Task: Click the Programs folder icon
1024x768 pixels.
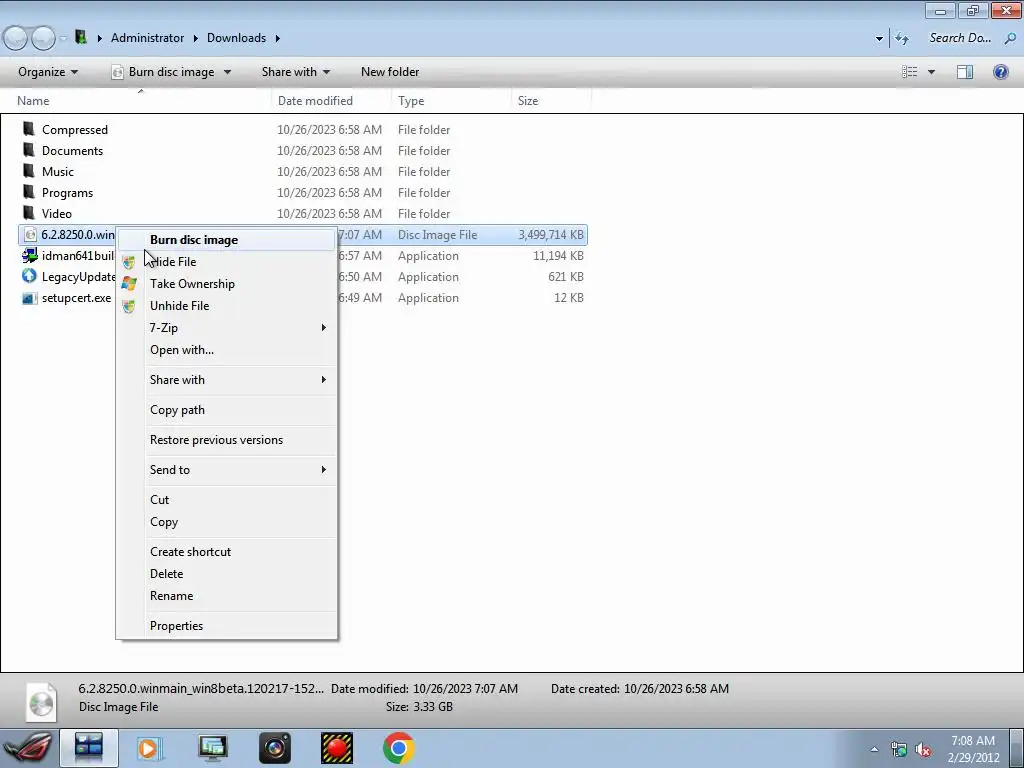Action: tap(29, 191)
